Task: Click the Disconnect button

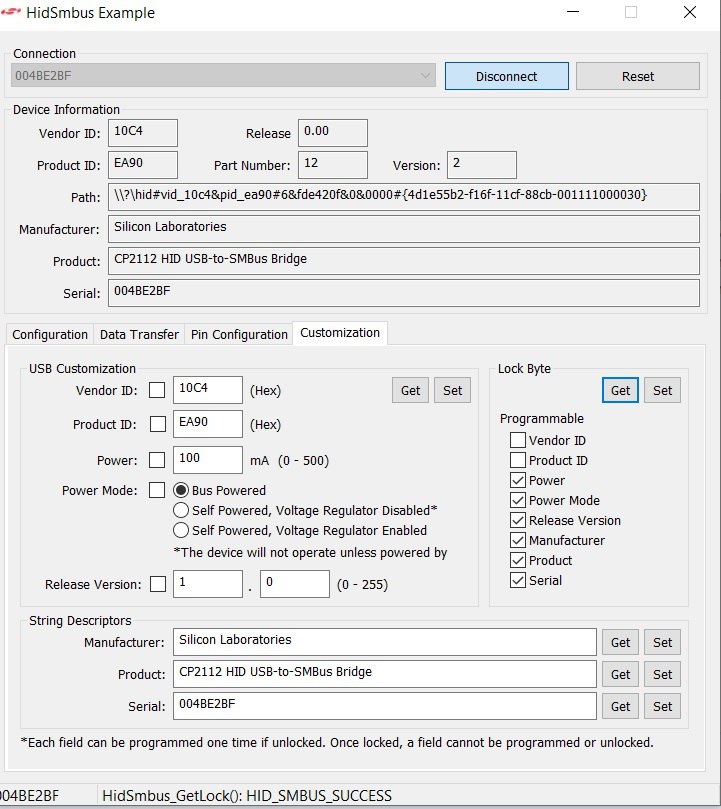Action: pyautogui.click(x=506, y=76)
